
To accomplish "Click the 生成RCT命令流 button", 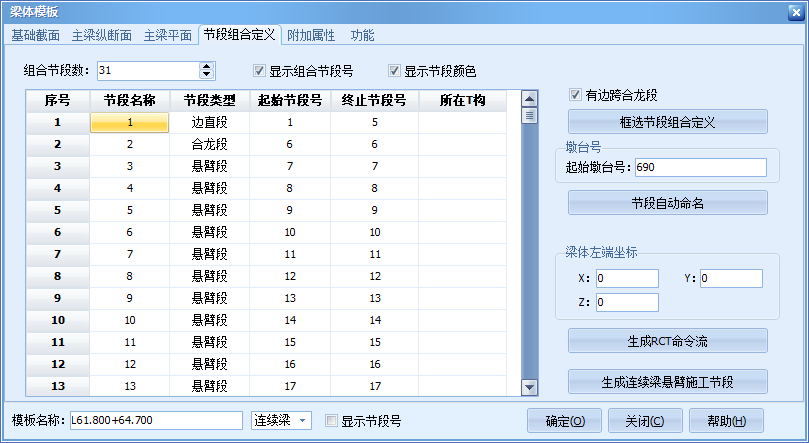I will coord(667,341).
